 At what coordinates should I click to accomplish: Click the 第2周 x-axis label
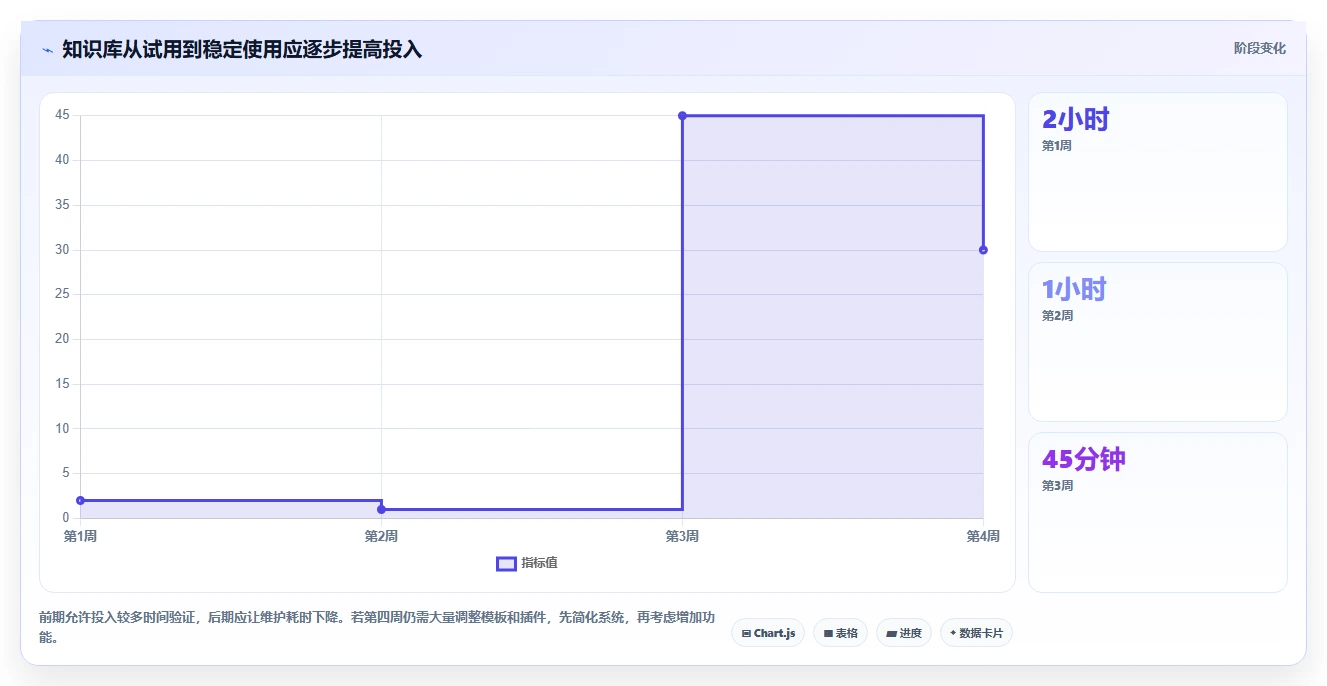click(x=381, y=537)
